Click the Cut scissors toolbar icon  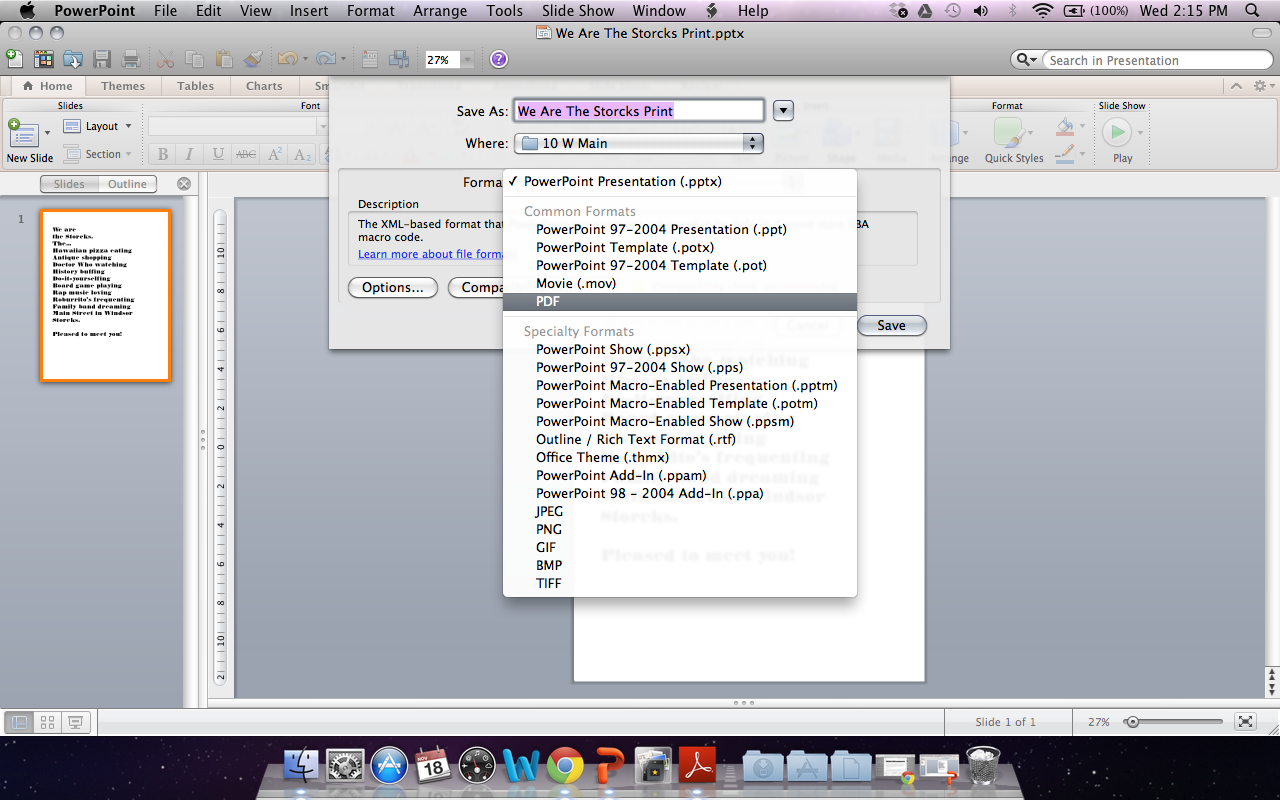coord(166,59)
